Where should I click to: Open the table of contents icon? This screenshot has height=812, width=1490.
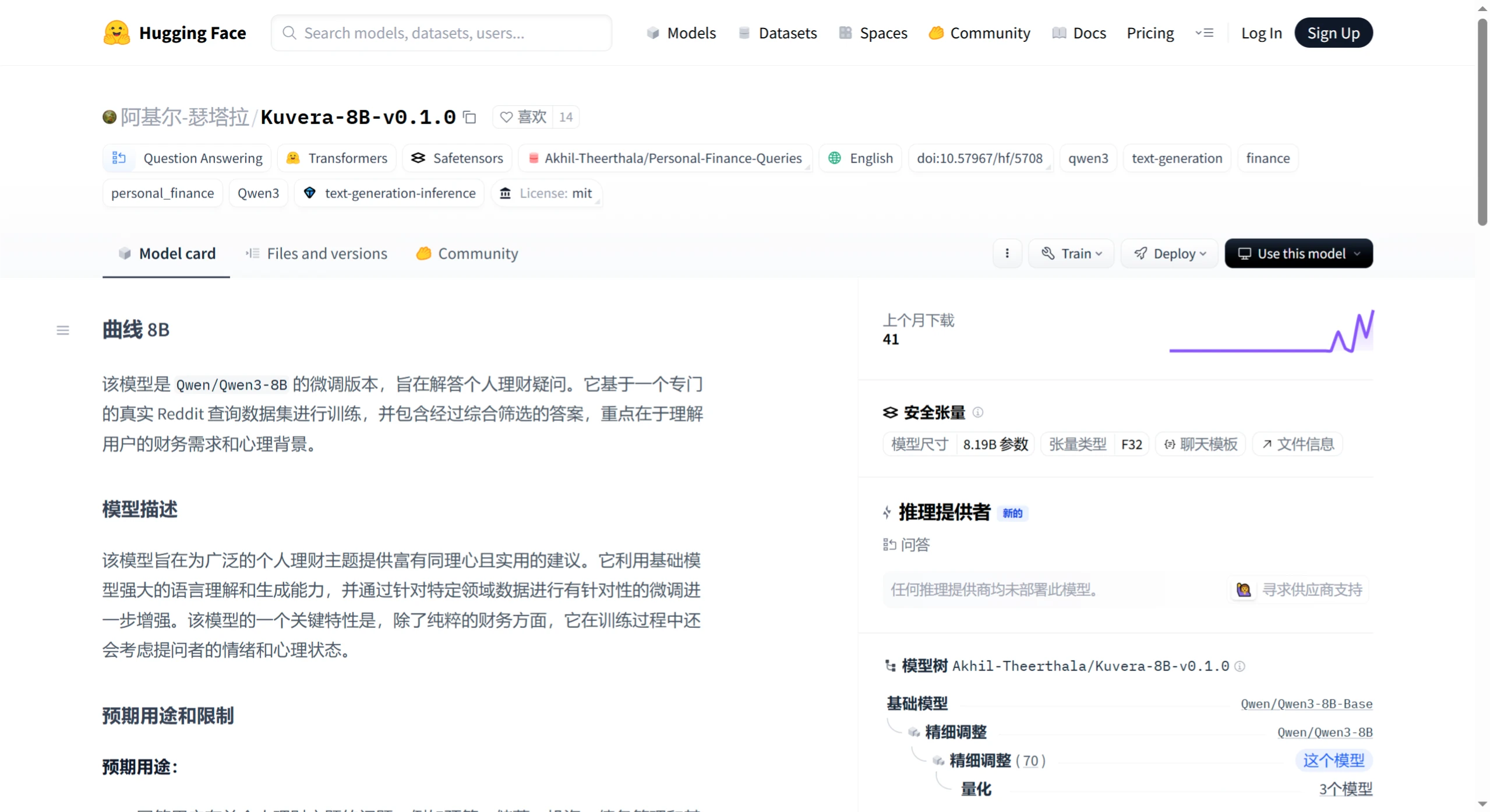click(63, 330)
